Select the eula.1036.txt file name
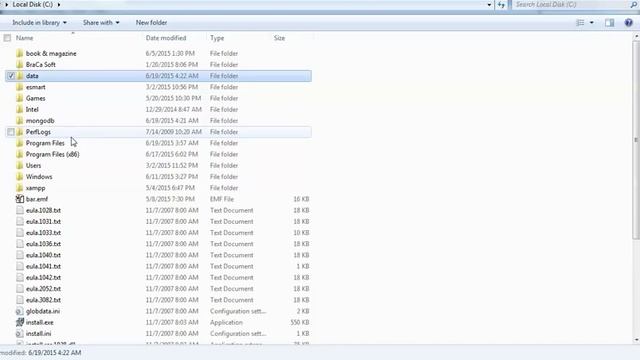The height and width of the screenshot is (360, 640). point(43,244)
